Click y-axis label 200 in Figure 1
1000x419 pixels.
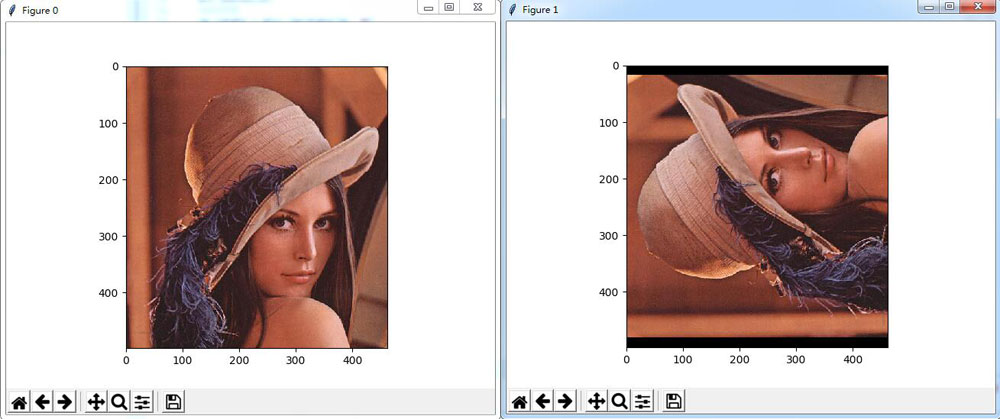point(610,179)
